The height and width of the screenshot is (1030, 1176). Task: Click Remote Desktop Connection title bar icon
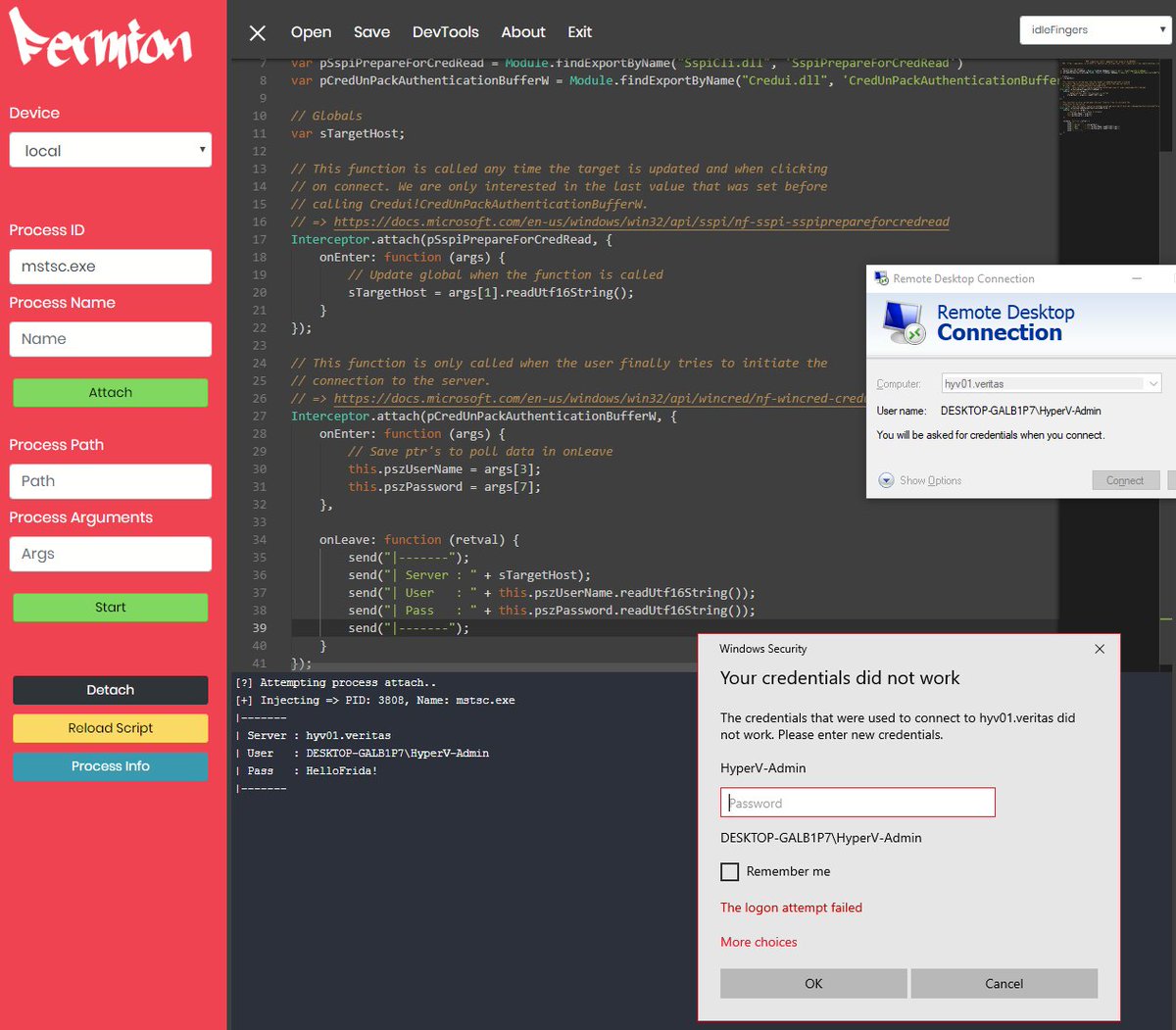point(880,278)
